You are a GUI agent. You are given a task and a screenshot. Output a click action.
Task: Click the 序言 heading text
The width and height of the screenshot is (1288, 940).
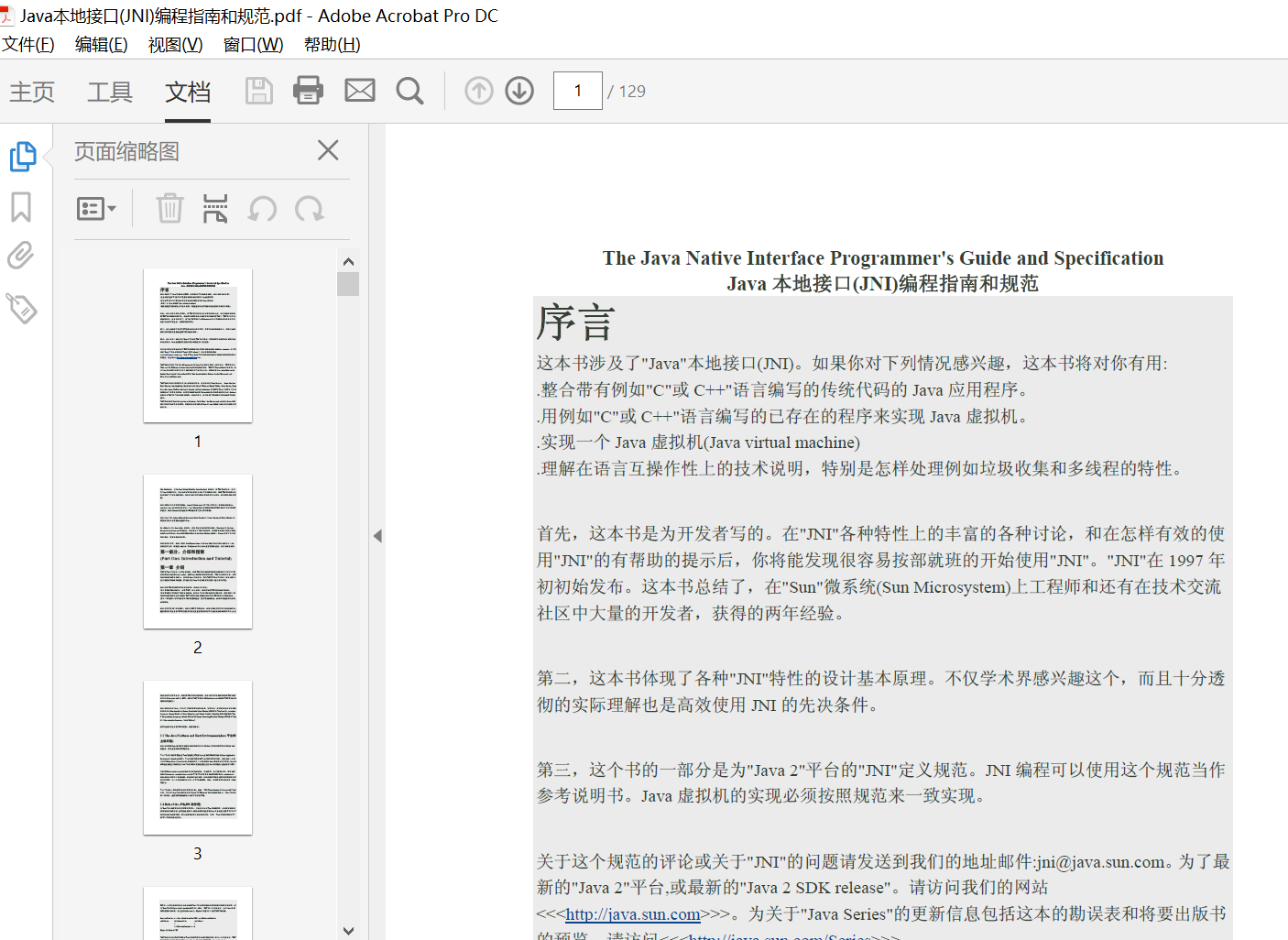pyautogui.click(x=575, y=323)
